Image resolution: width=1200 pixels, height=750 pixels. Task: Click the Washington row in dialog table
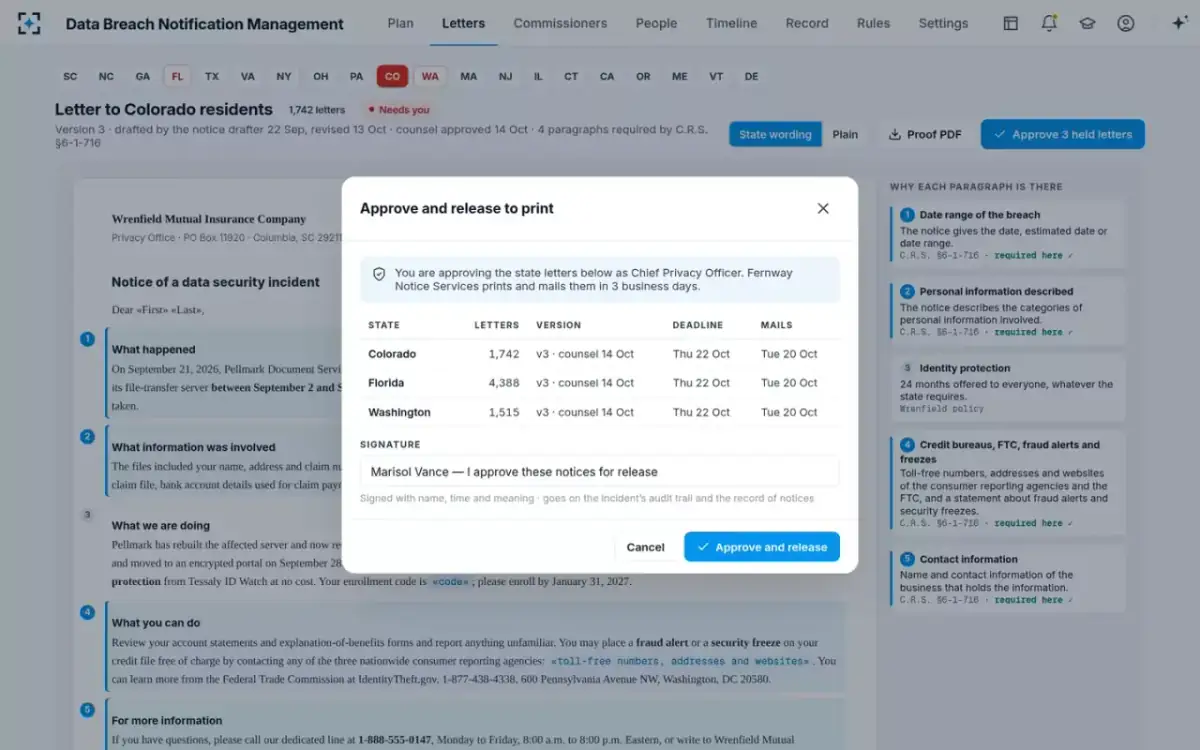pos(600,412)
